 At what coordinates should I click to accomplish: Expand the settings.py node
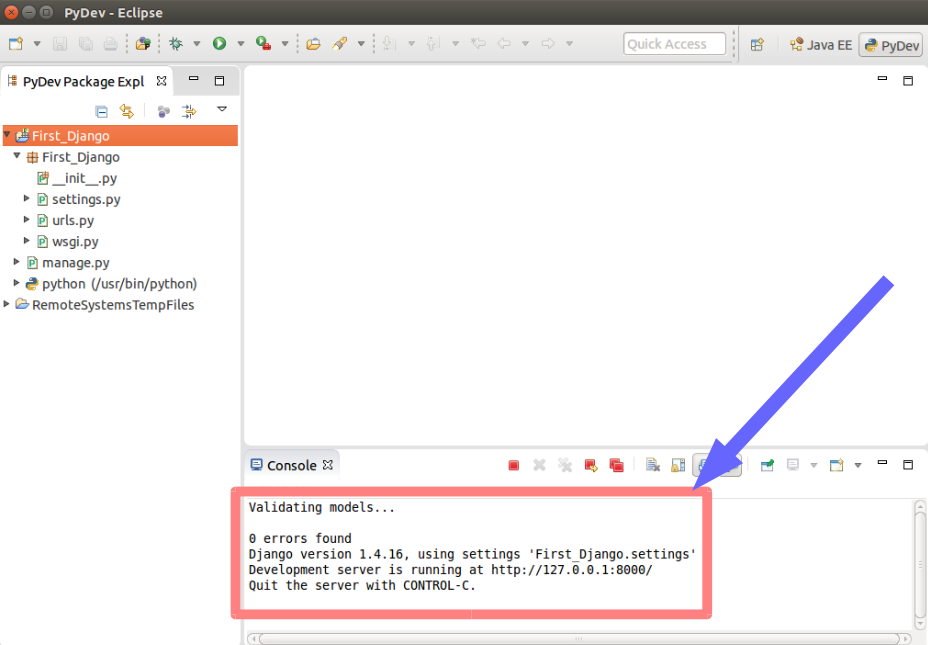pos(27,198)
